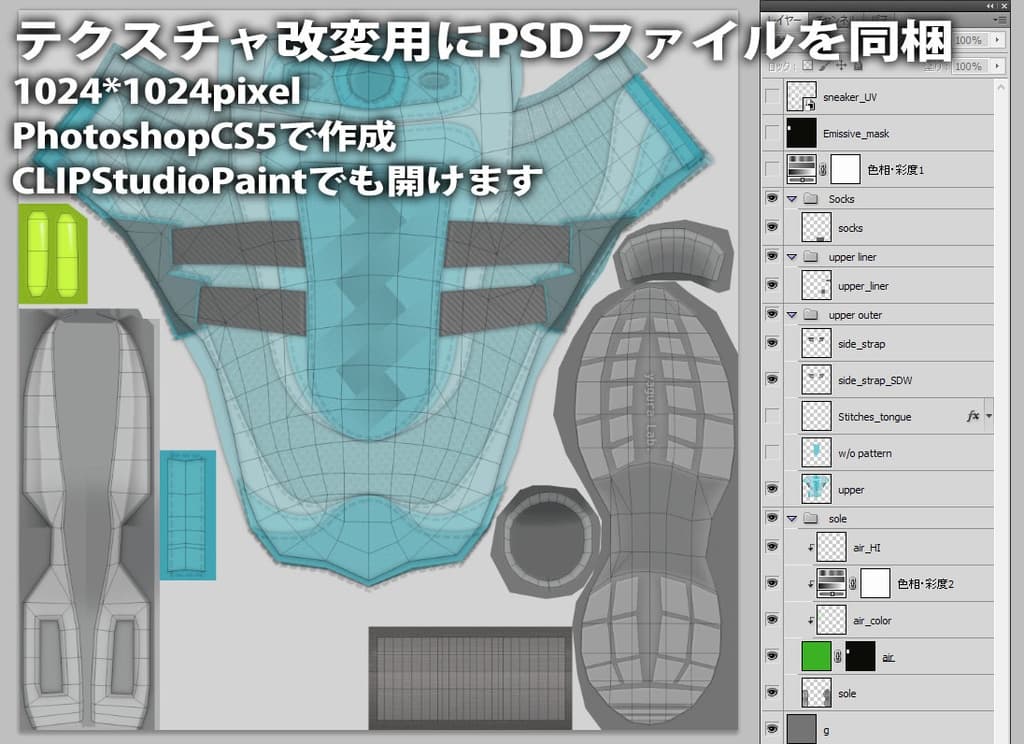Click the fx effects icon on Stitches_tongue
Image resolution: width=1024 pixels, height=744 pixels.
pyautogui.click(x=972, y=416)
